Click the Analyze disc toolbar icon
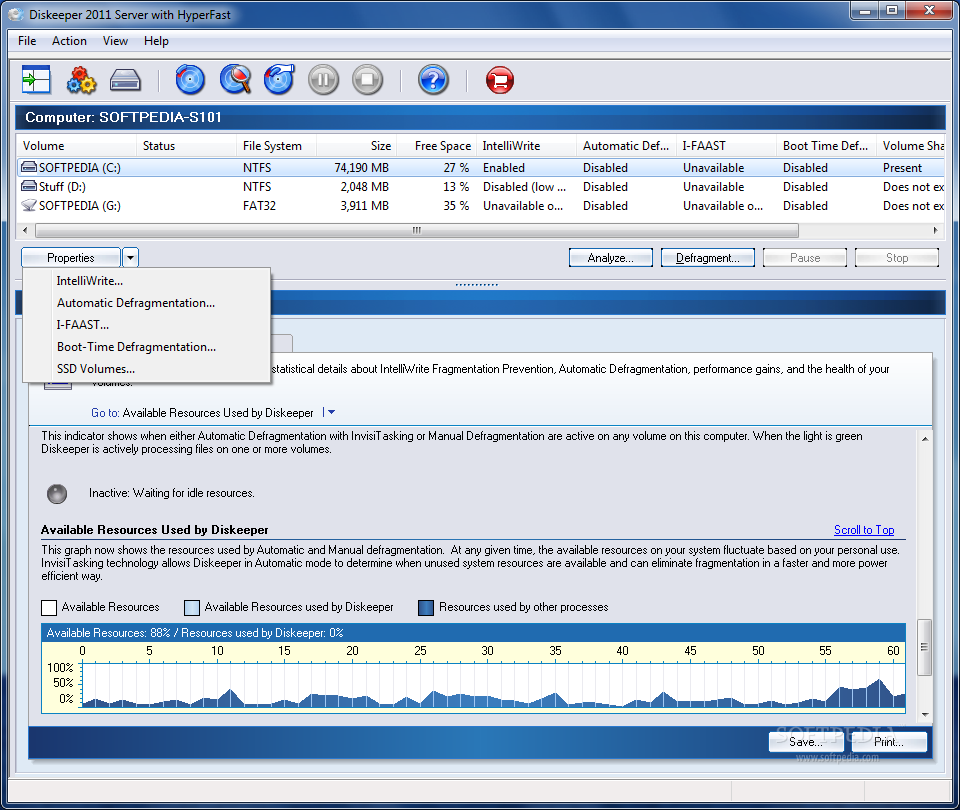Viewport: 960px width, 810px height. pos(190,80)
